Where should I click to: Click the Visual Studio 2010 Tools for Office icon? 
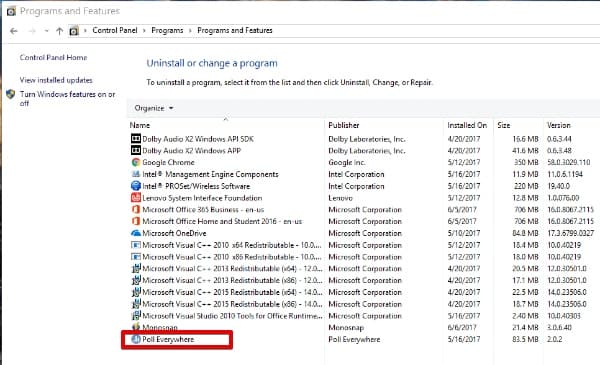(x=136, y=316)
